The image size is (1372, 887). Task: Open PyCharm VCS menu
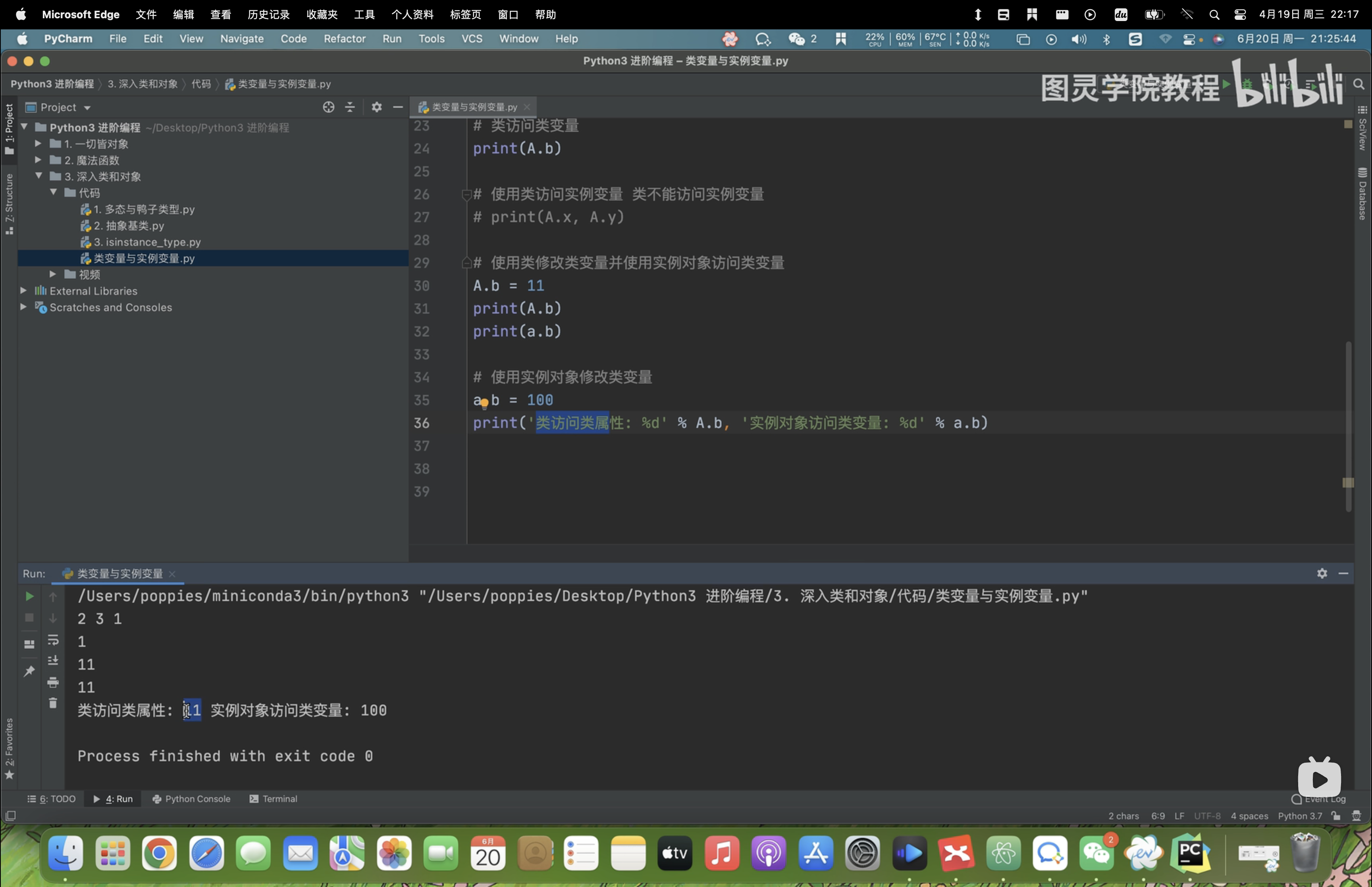click(472, 39)
